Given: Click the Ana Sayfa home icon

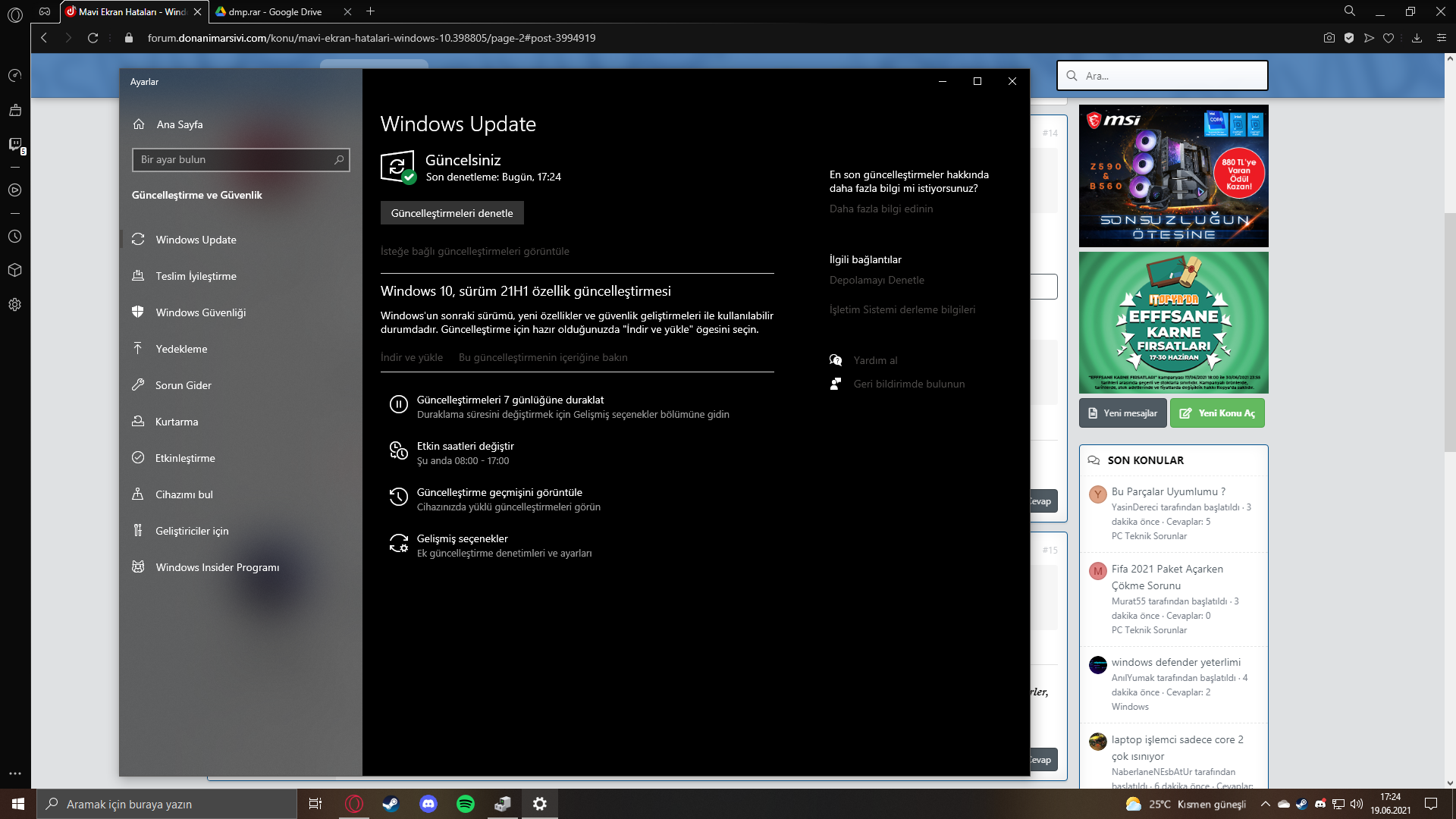Looking at the screenshot, I should 139,124.
